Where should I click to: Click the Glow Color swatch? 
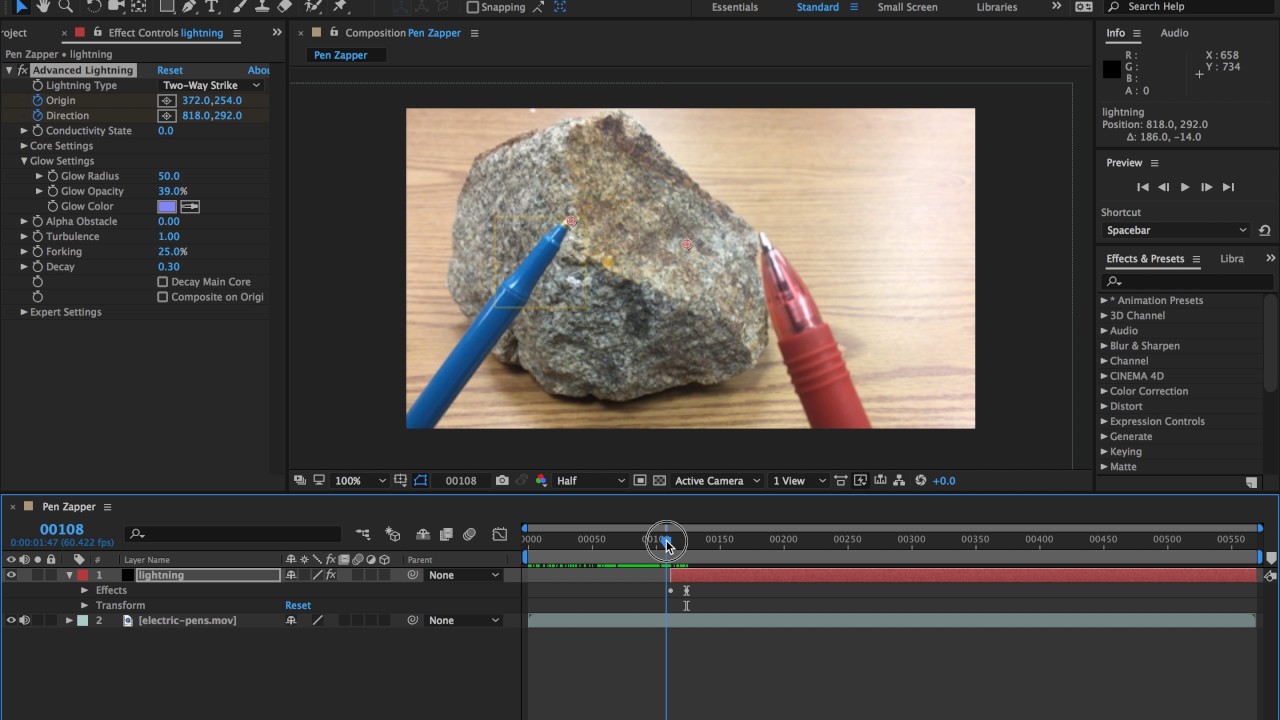point(167,206)
